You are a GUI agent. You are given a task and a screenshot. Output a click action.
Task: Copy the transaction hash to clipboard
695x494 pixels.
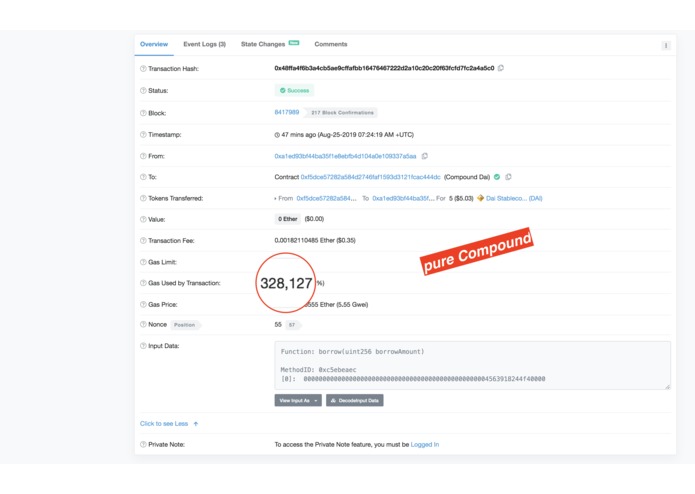pos(501,68)
